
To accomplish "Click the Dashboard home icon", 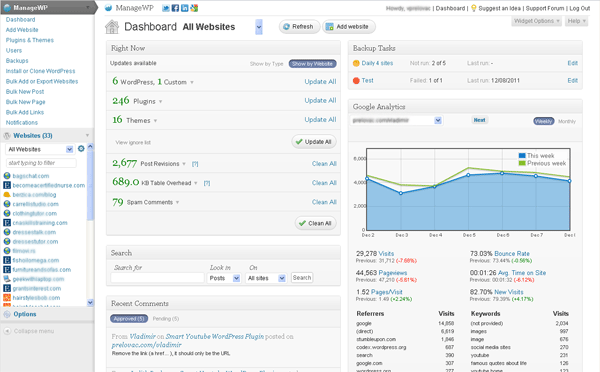I will pos(112,27).
